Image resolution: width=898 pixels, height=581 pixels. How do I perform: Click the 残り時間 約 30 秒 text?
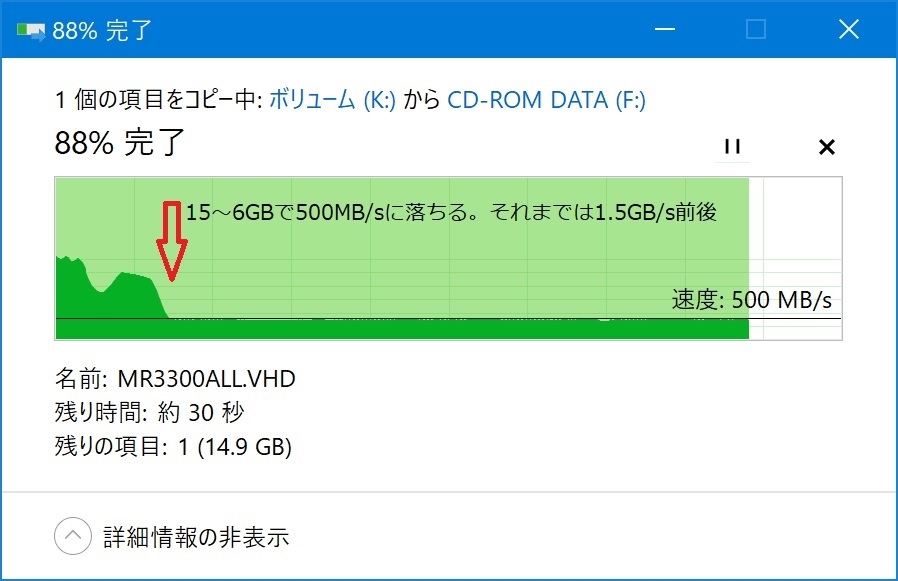pos(149,412)
